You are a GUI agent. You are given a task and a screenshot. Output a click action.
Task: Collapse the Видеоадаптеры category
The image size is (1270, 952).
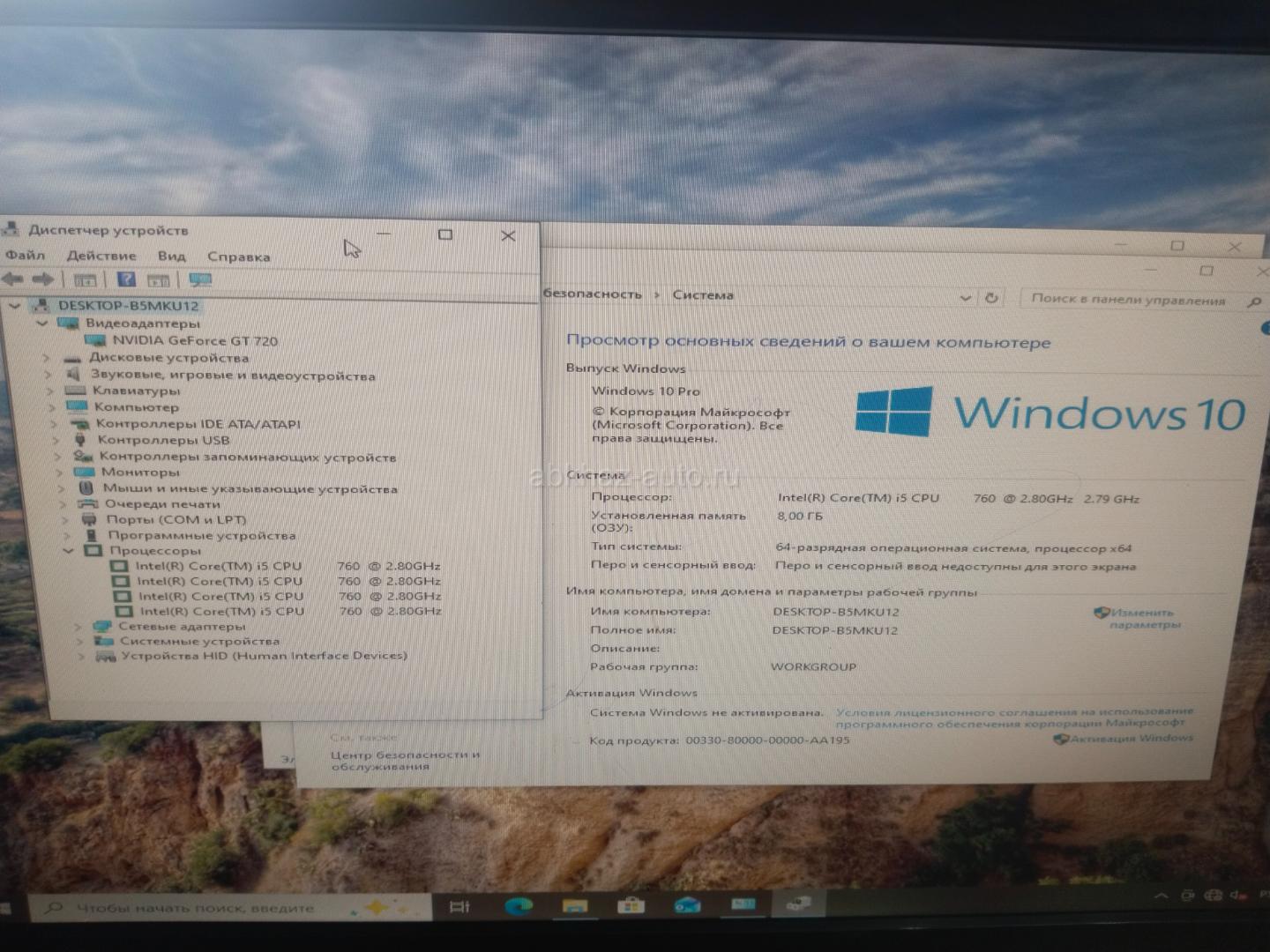[x=41, y=324]
